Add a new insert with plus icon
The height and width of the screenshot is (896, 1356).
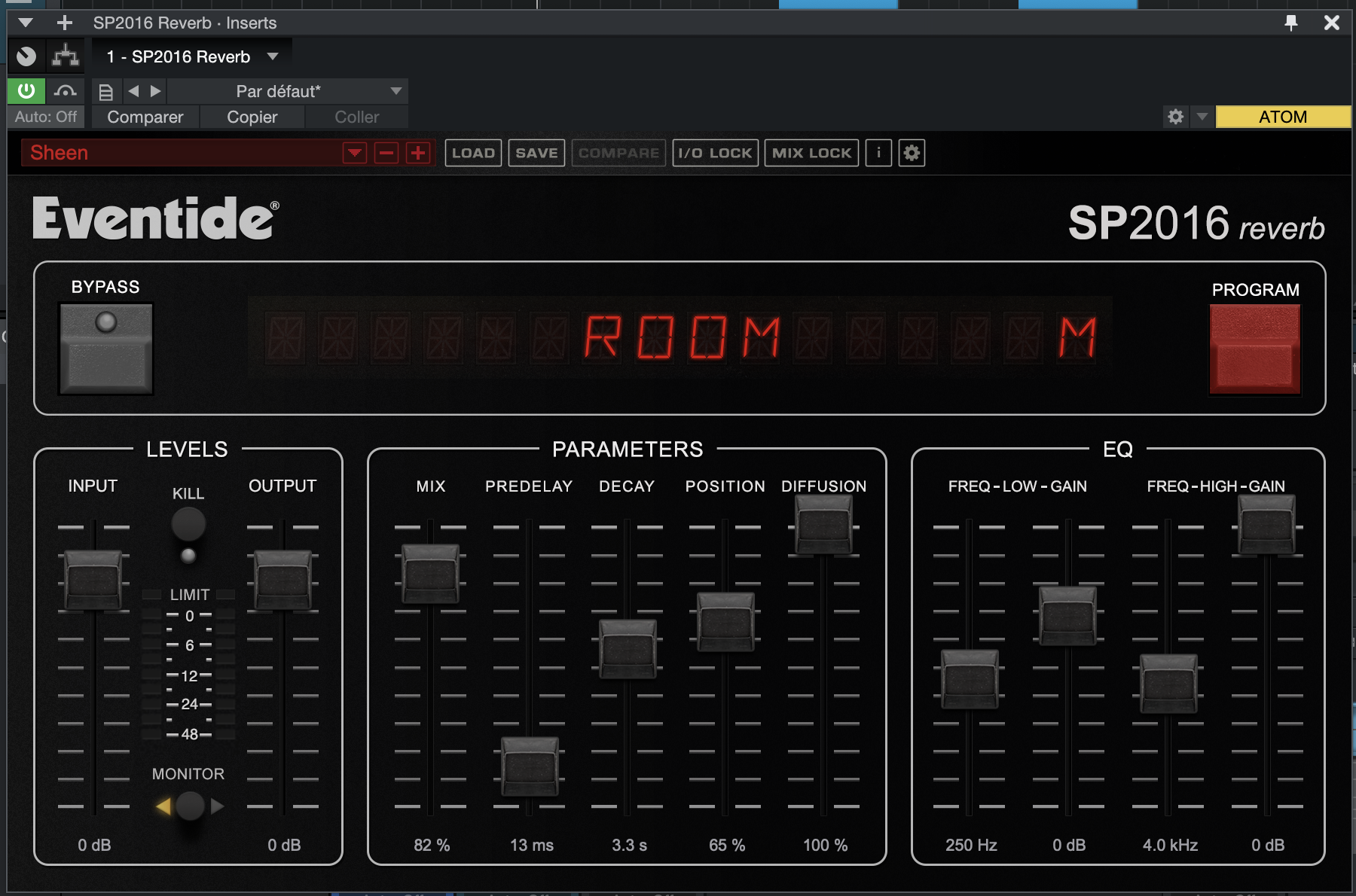(65, 23)
